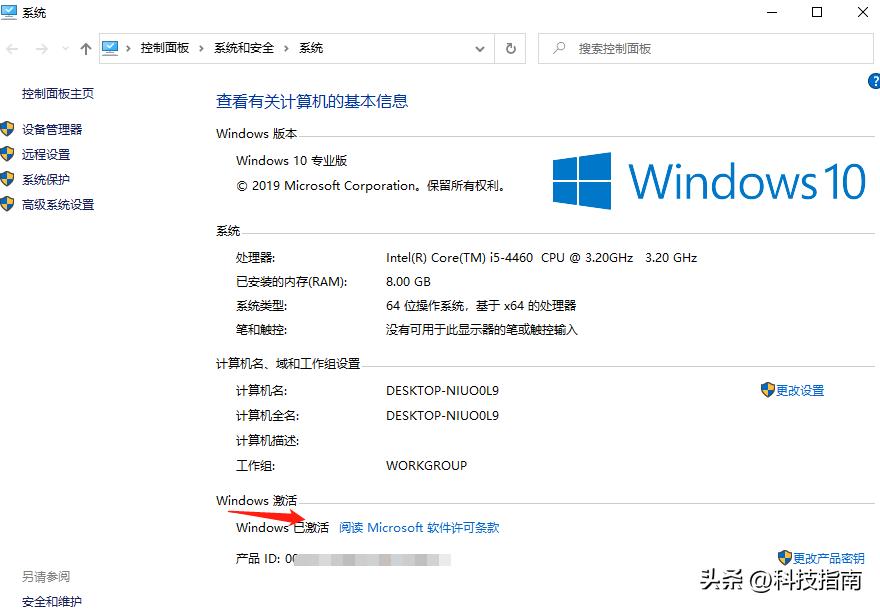Click the forward navigation arrow
Viewport: 880px width, 609px height.
[x=40, y=48]
